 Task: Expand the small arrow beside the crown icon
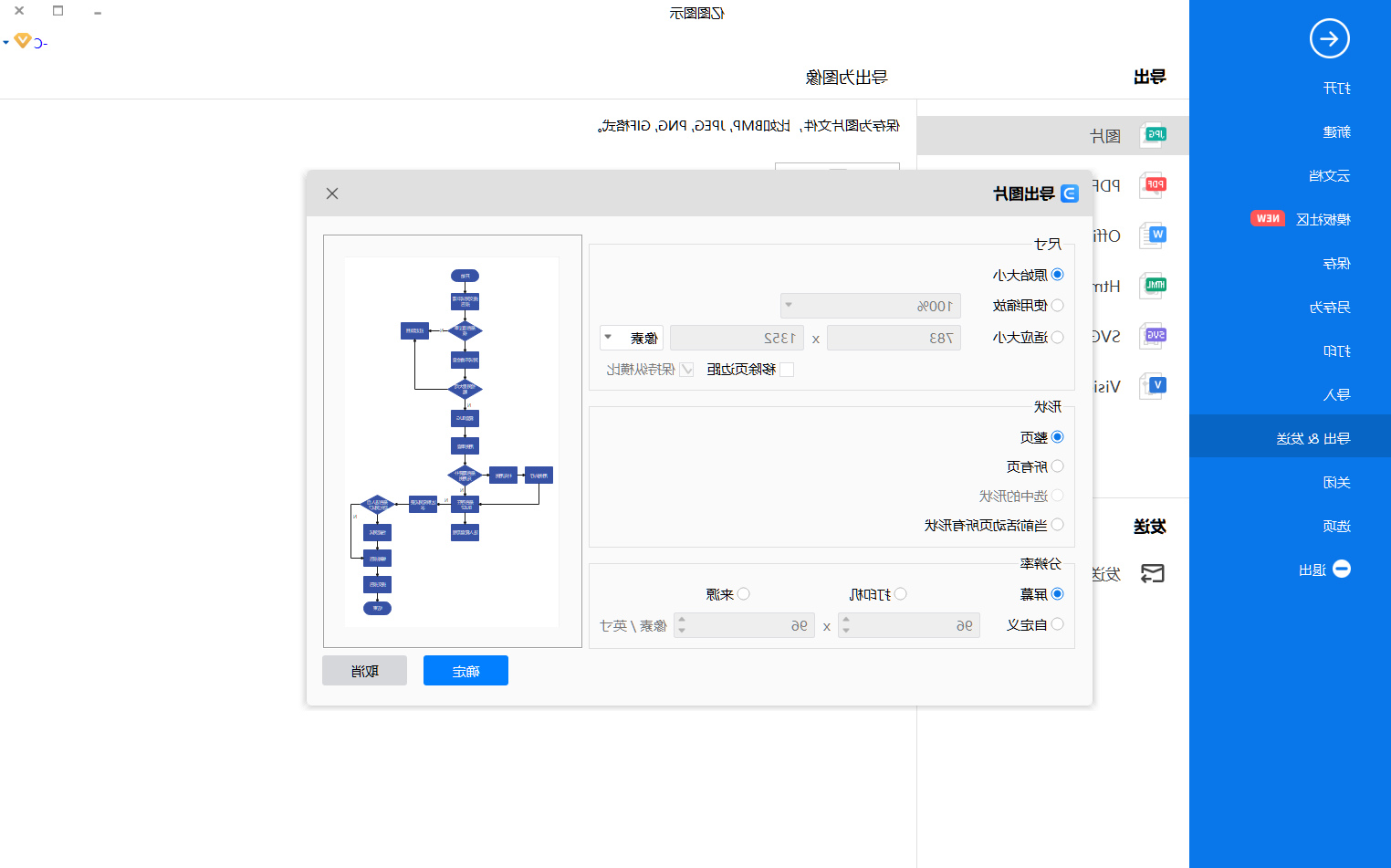[x=5, y=42]
